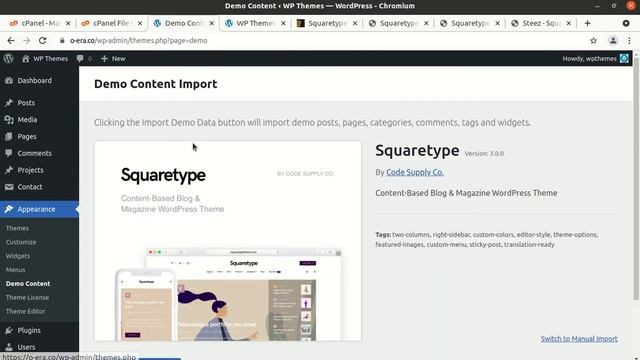Click the Projects pin icon in sidebar

pyautogui.click(x=9, y=170)
